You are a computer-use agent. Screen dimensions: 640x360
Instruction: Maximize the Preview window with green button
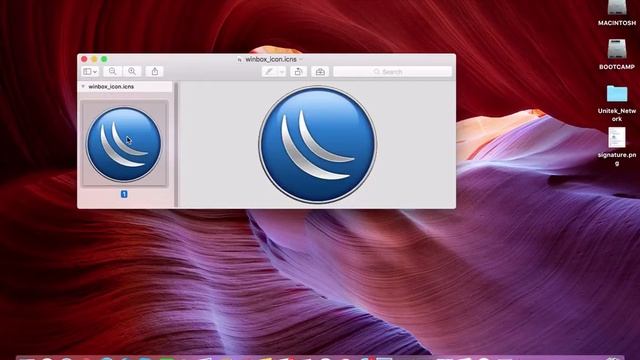click(104, 59)
